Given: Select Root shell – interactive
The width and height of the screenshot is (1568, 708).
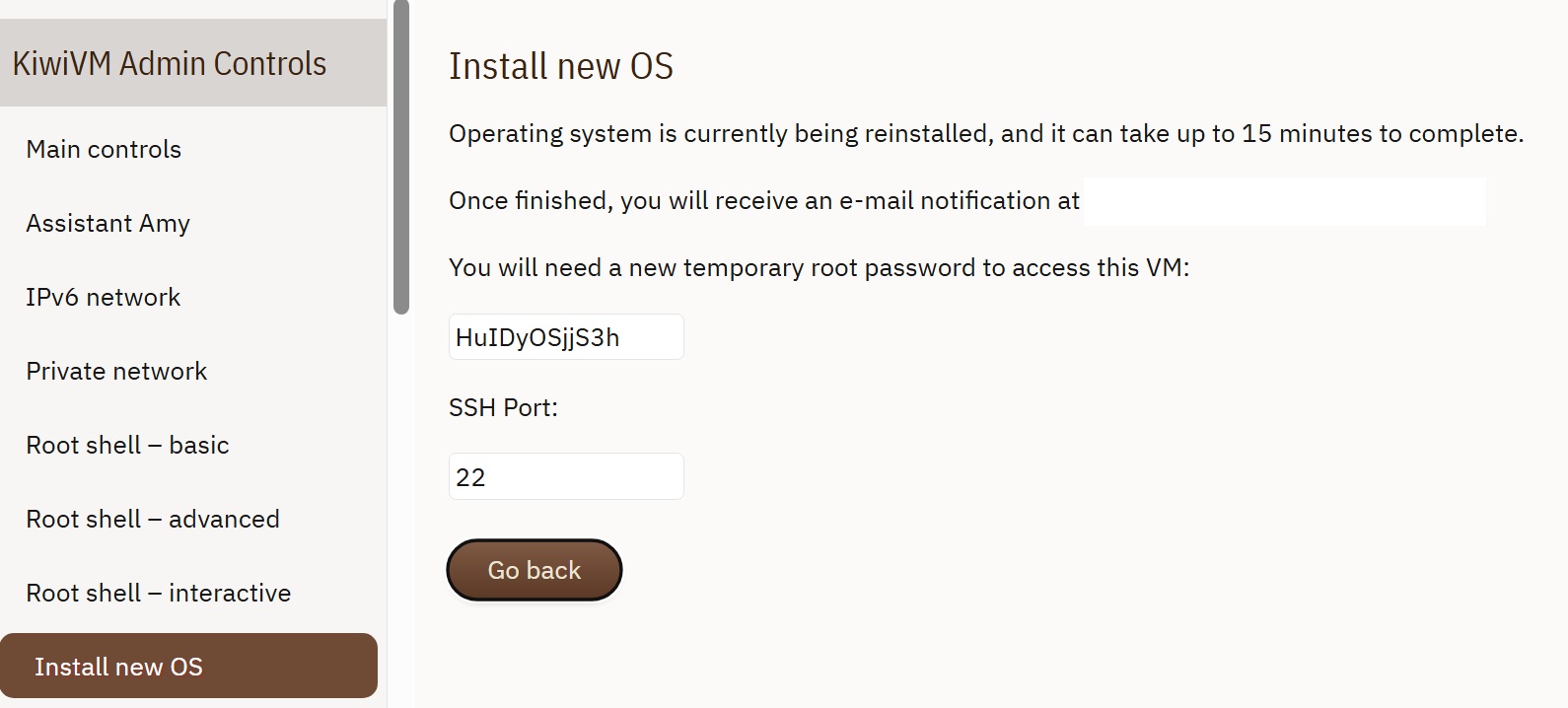Looking at the screenshot, I should click(x=159, y=594).
